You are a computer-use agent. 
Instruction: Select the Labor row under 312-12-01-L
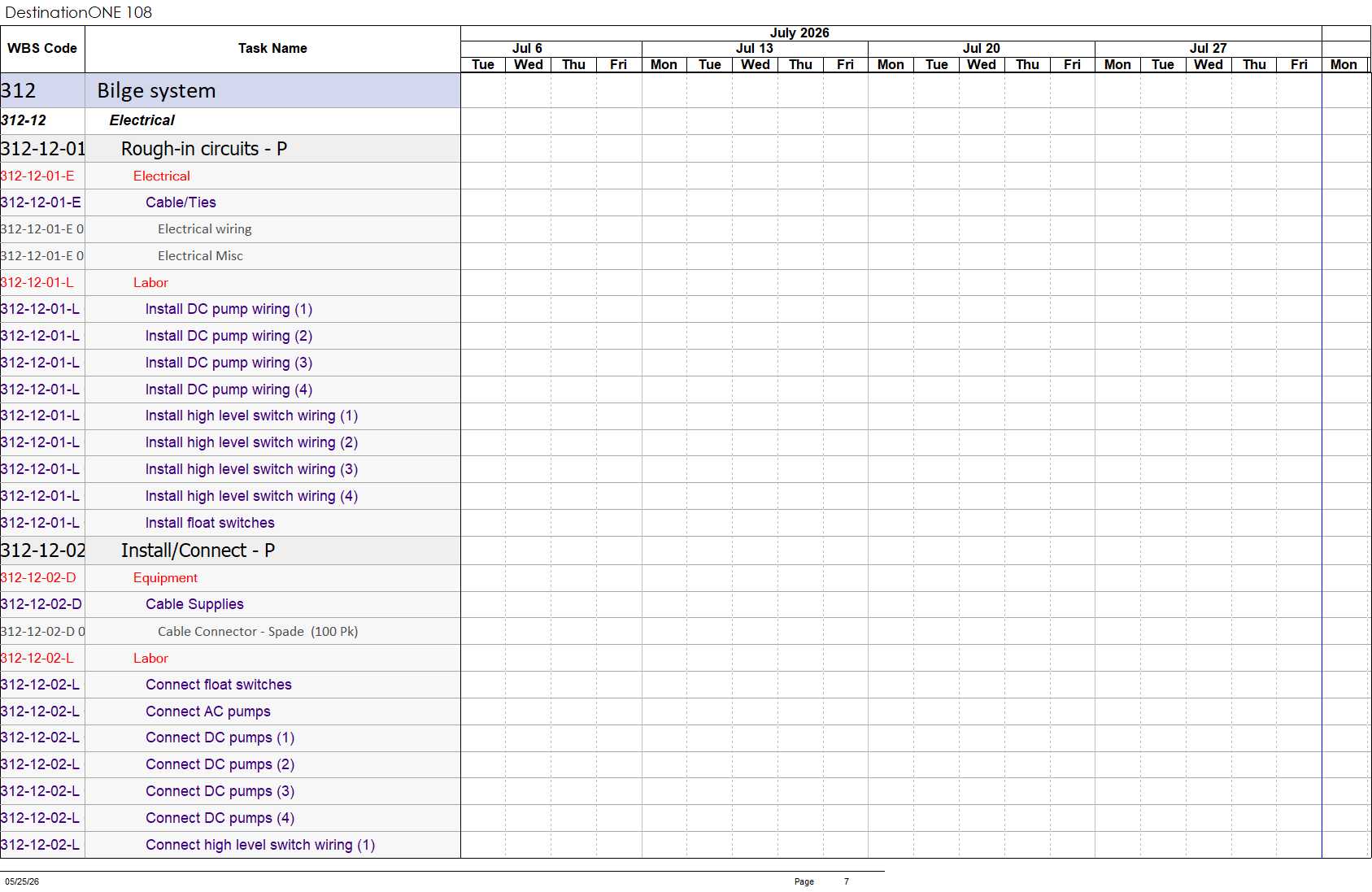click(x=230, y=283)
